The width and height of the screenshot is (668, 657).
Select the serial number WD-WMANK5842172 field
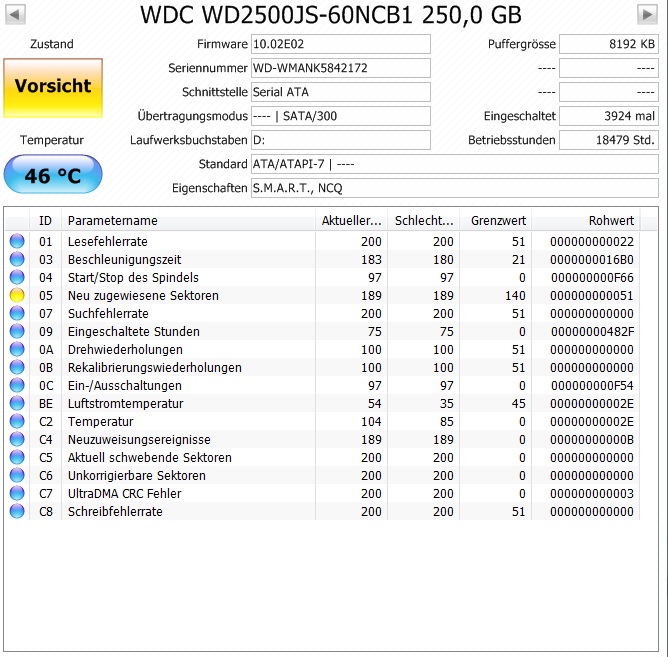click(341, 68)
